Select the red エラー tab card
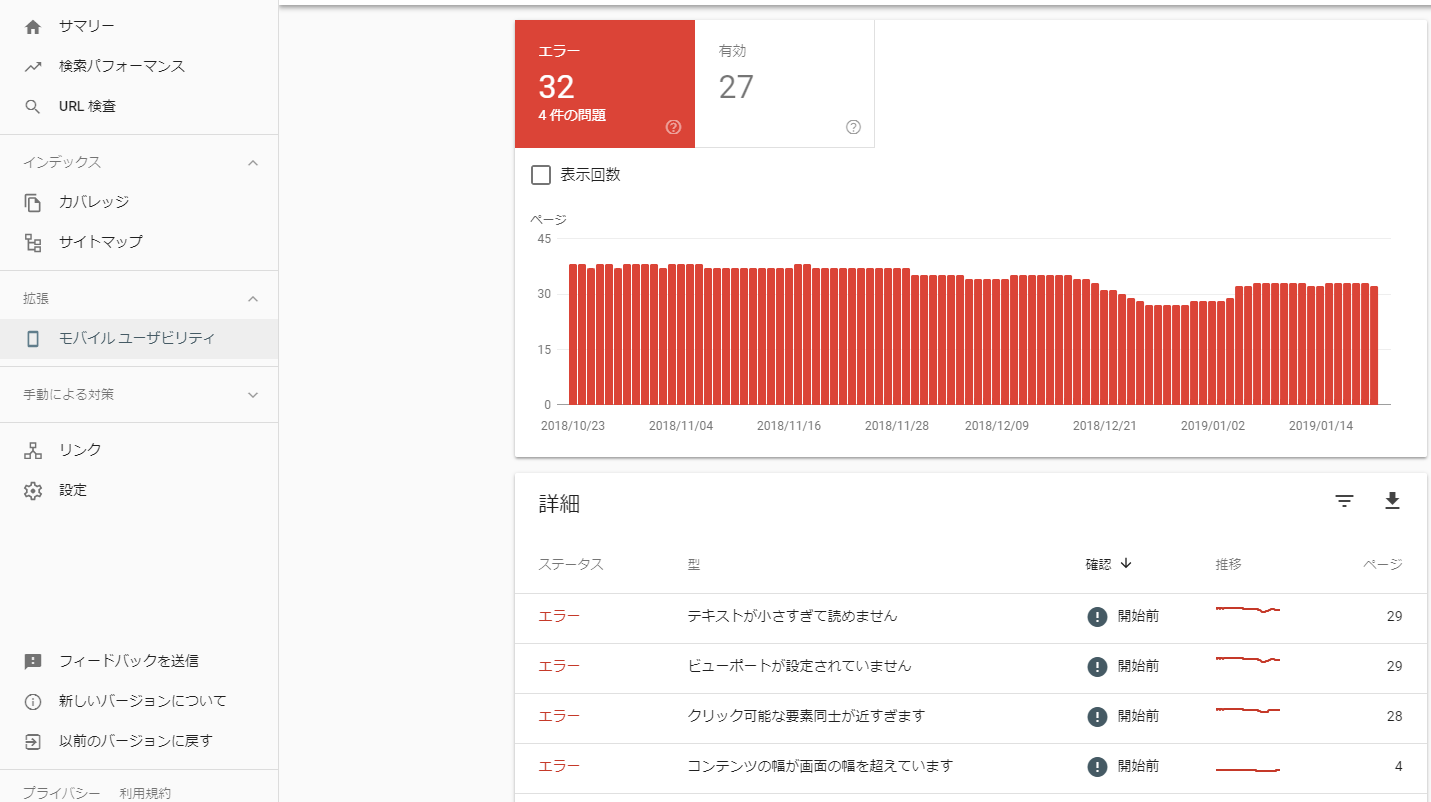Viewport: 1431px width, 802px height. pyautogui.click(x=604, y=84)
